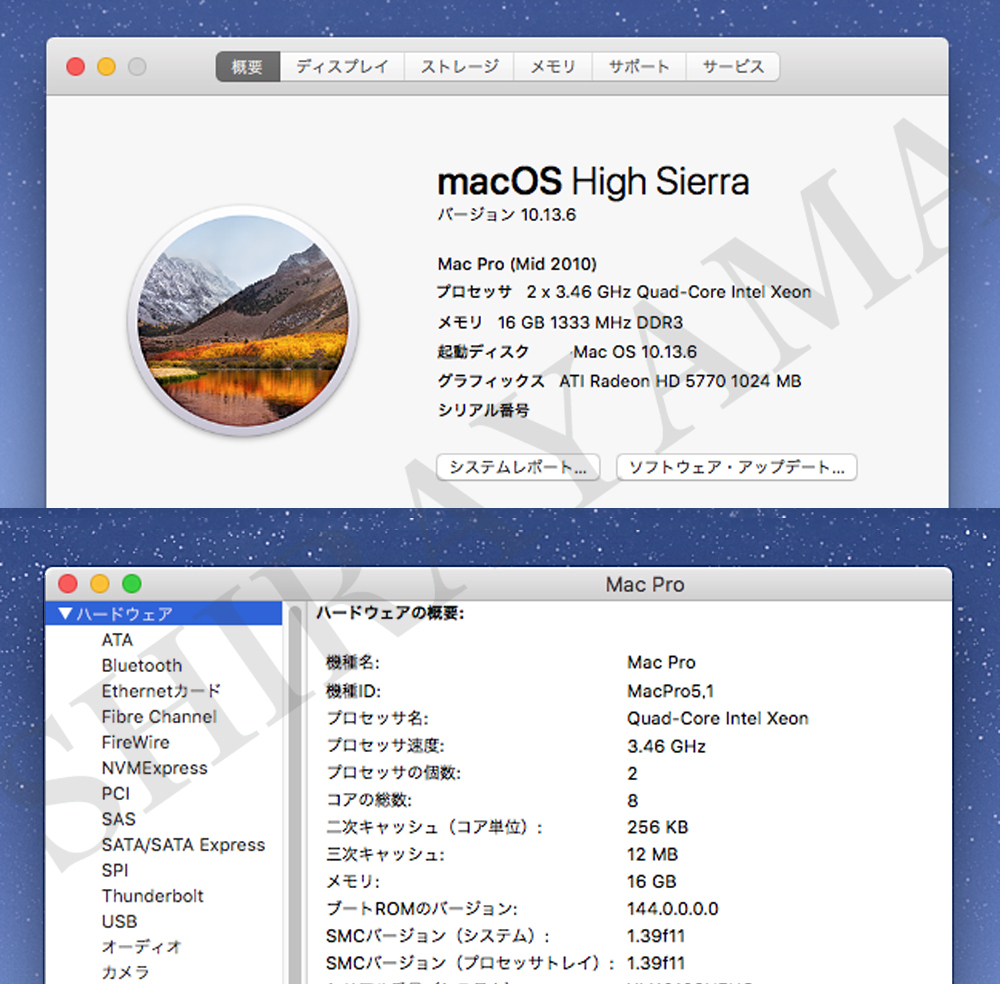Click the ソフトウェア・アップデート button

click(x=736, y=467)
